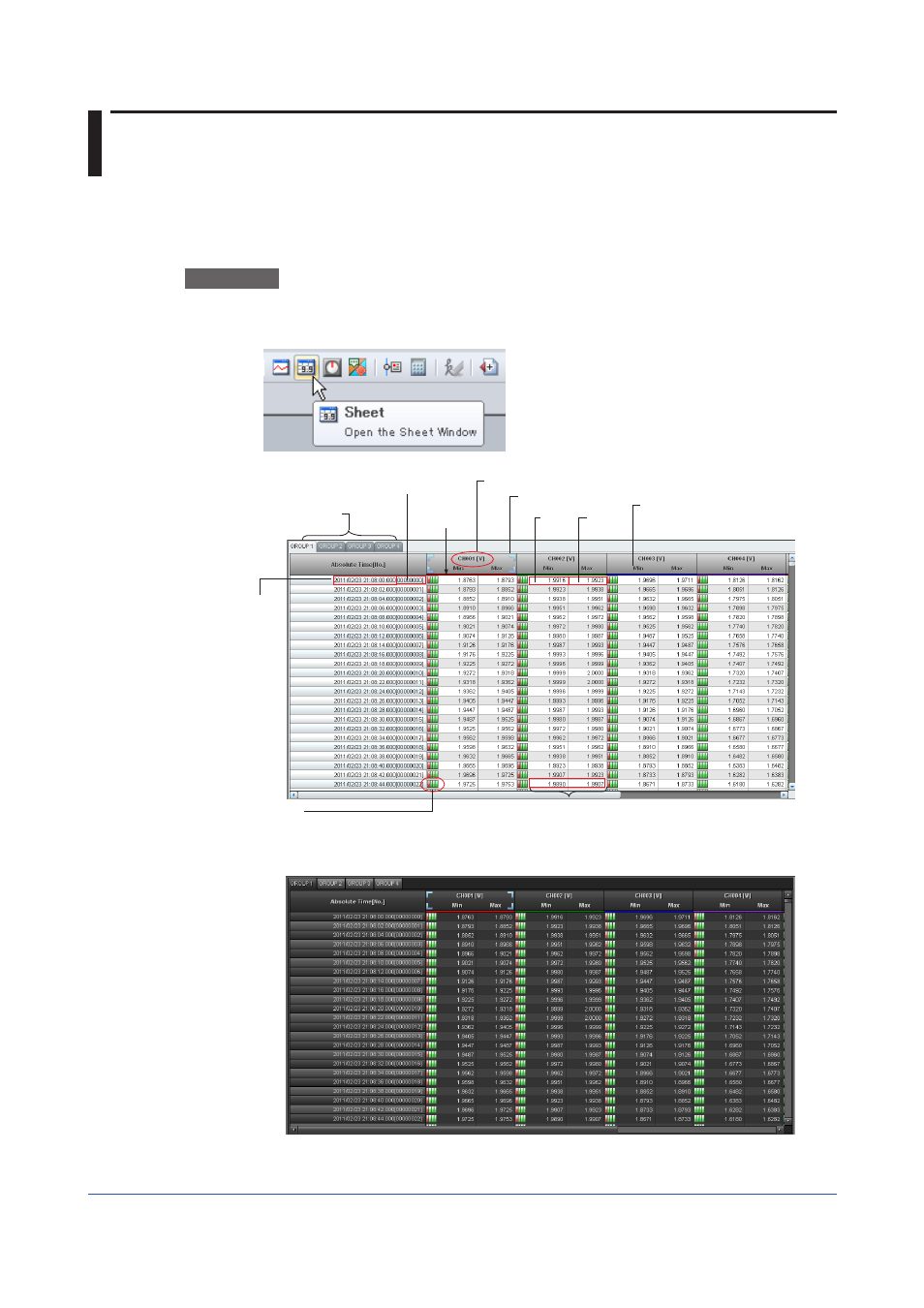Screen dimensions: 924x1308
Task: Click CH002 [V] header in dark sheet
Action: (559, 896)
